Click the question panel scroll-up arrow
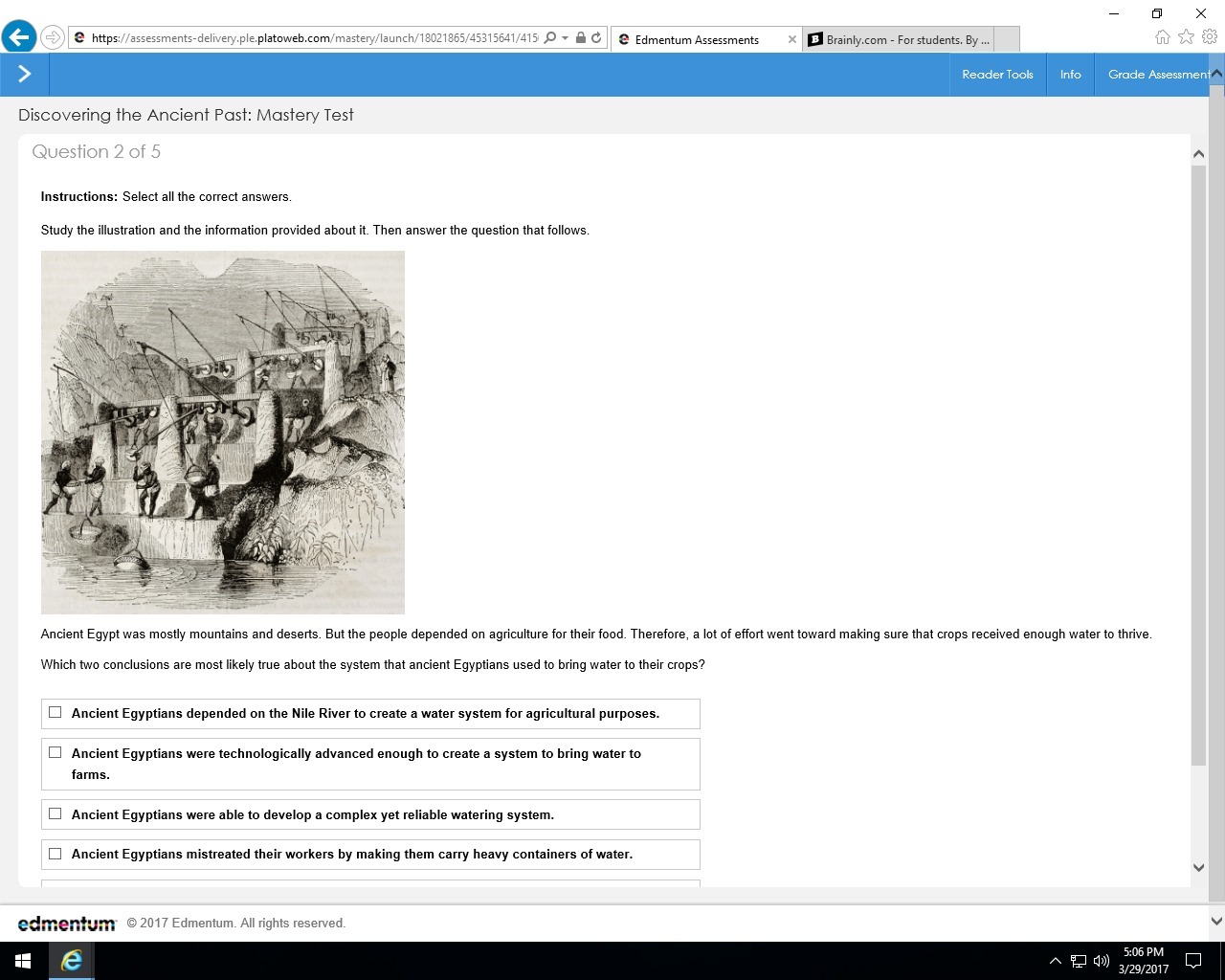1225x980 pixels. pos(1198,154)
